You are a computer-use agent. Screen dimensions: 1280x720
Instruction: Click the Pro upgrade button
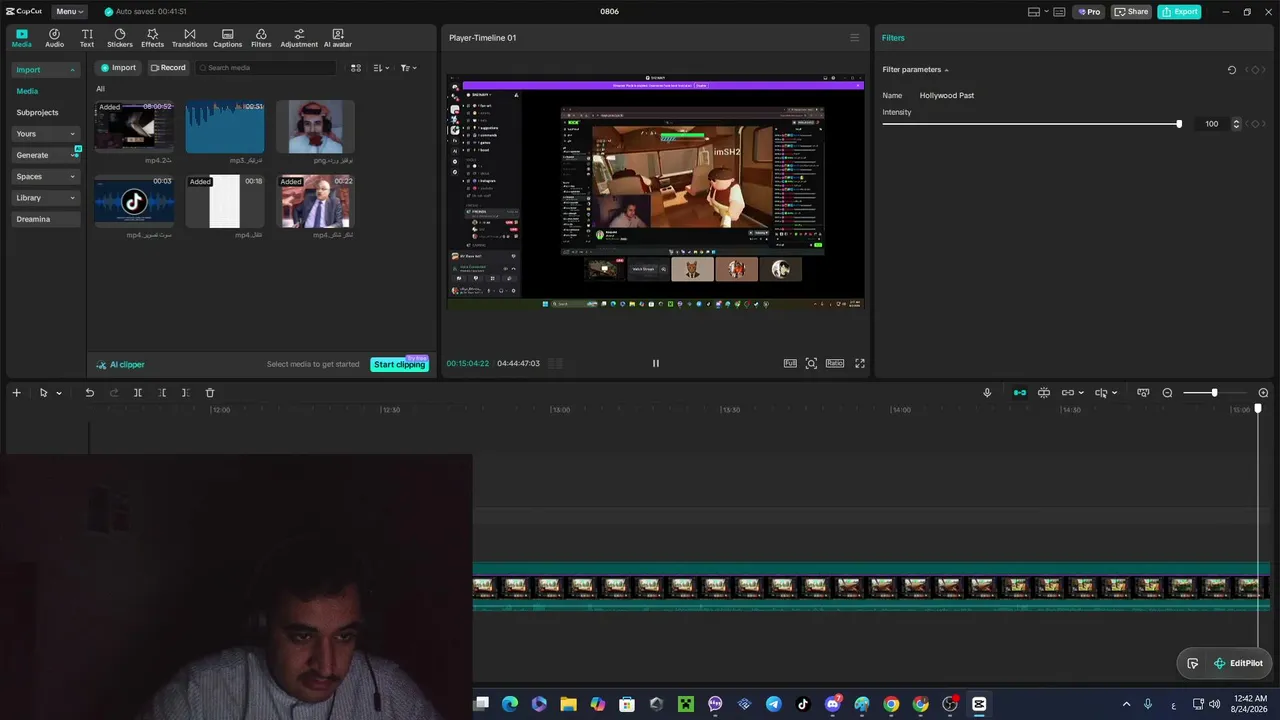point(1088,12)
